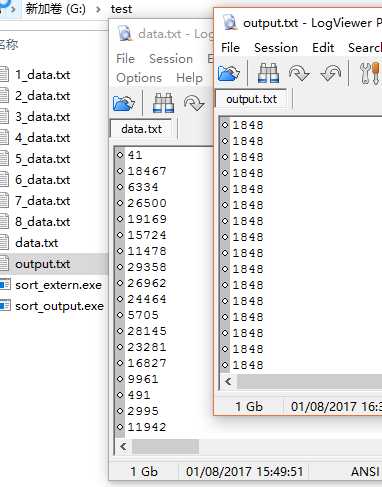This screenshot has height=487, width=382.
Task: Click the LogViewer app icon in data.txt title bar
Action: pos(125,33)
